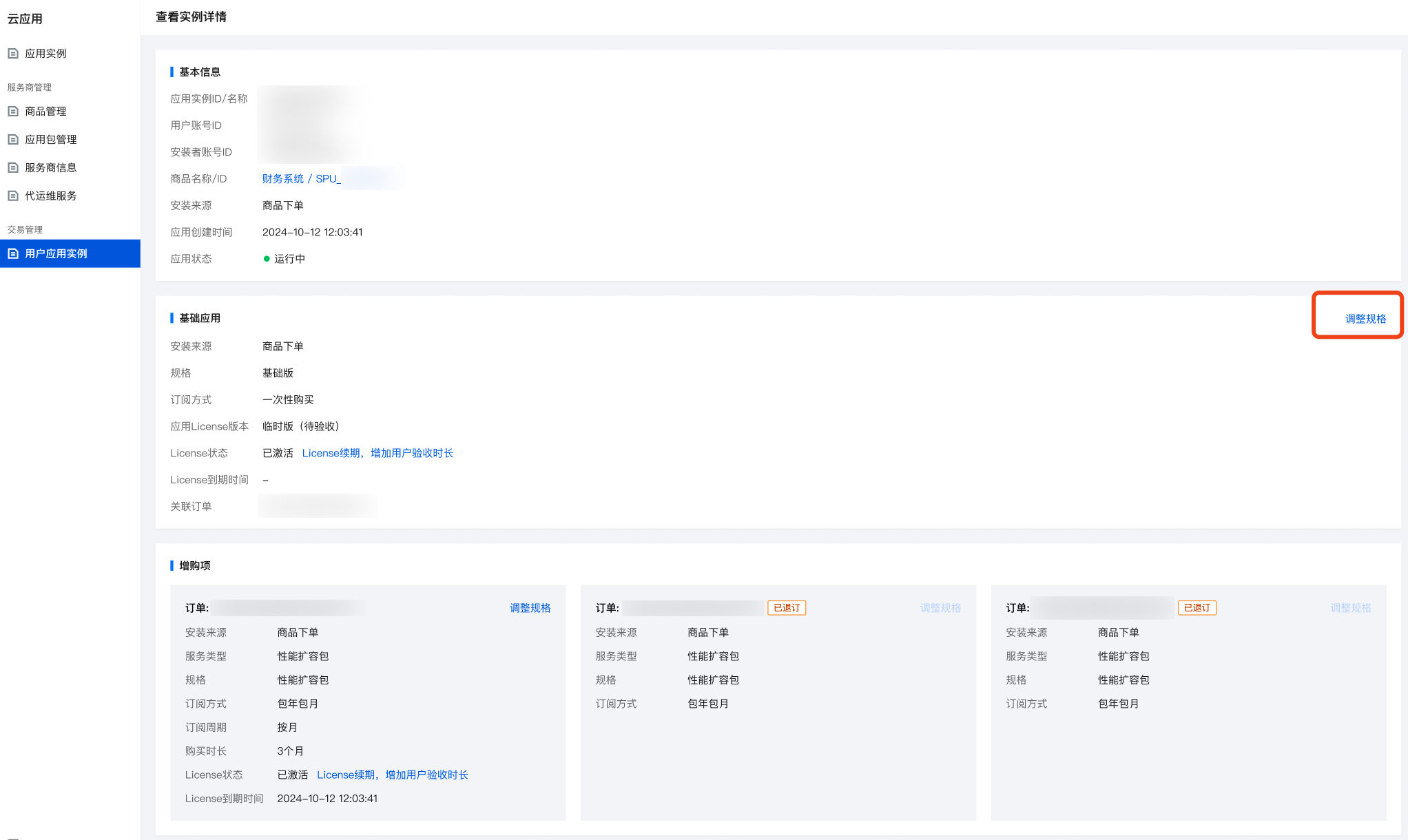Click the 代运维服务 sidebar icon

point(13,196)
